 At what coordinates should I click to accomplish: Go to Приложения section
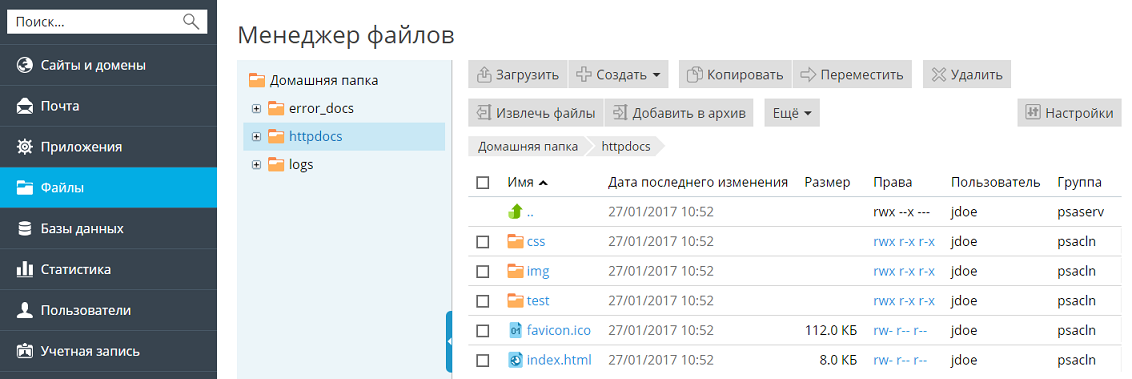(108, 147)
